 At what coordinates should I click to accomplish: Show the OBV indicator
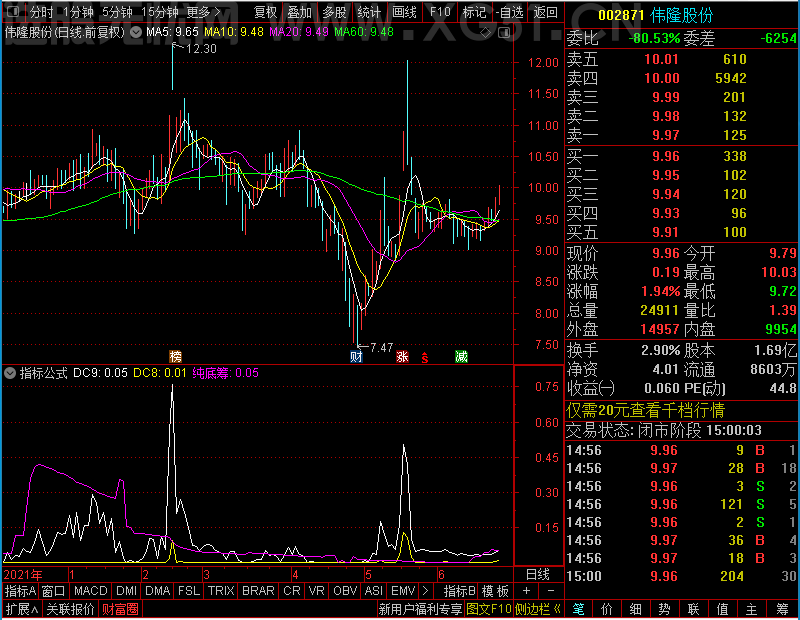coord(345,591)
